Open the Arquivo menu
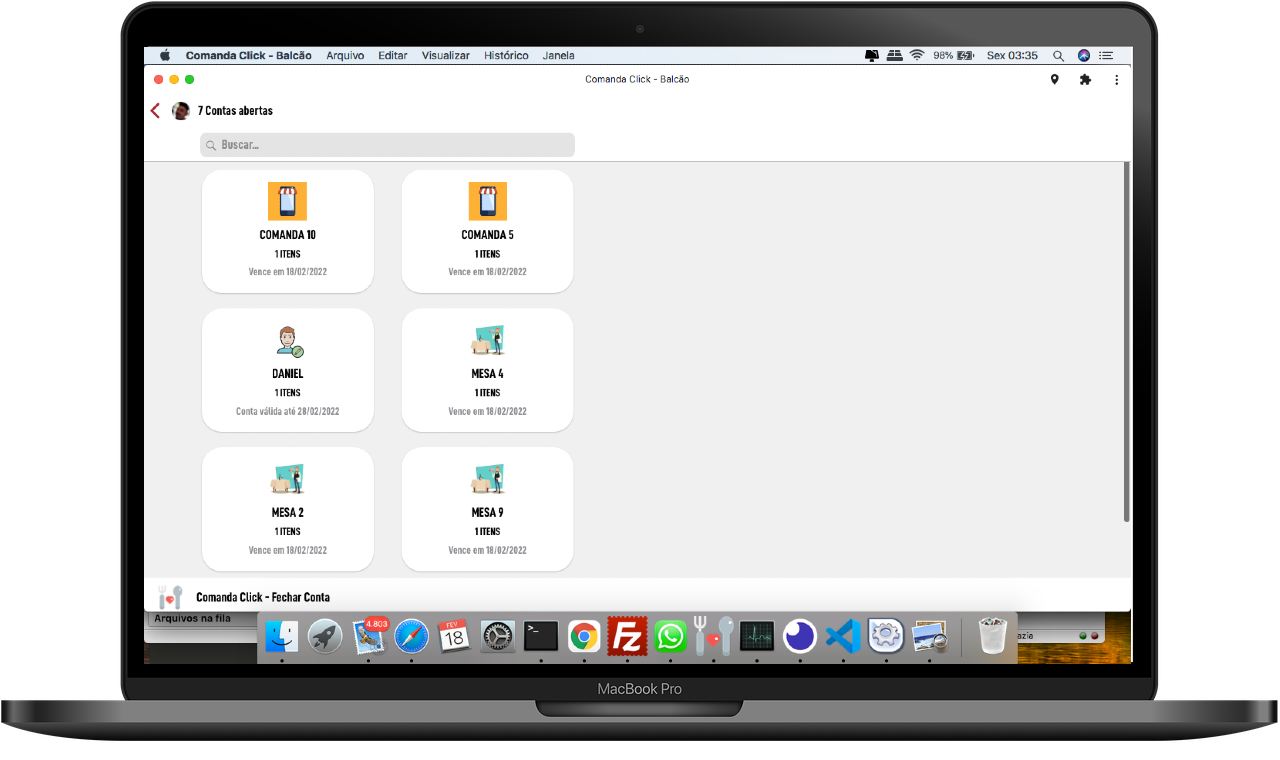1280x760 pixels. [345, 56]
